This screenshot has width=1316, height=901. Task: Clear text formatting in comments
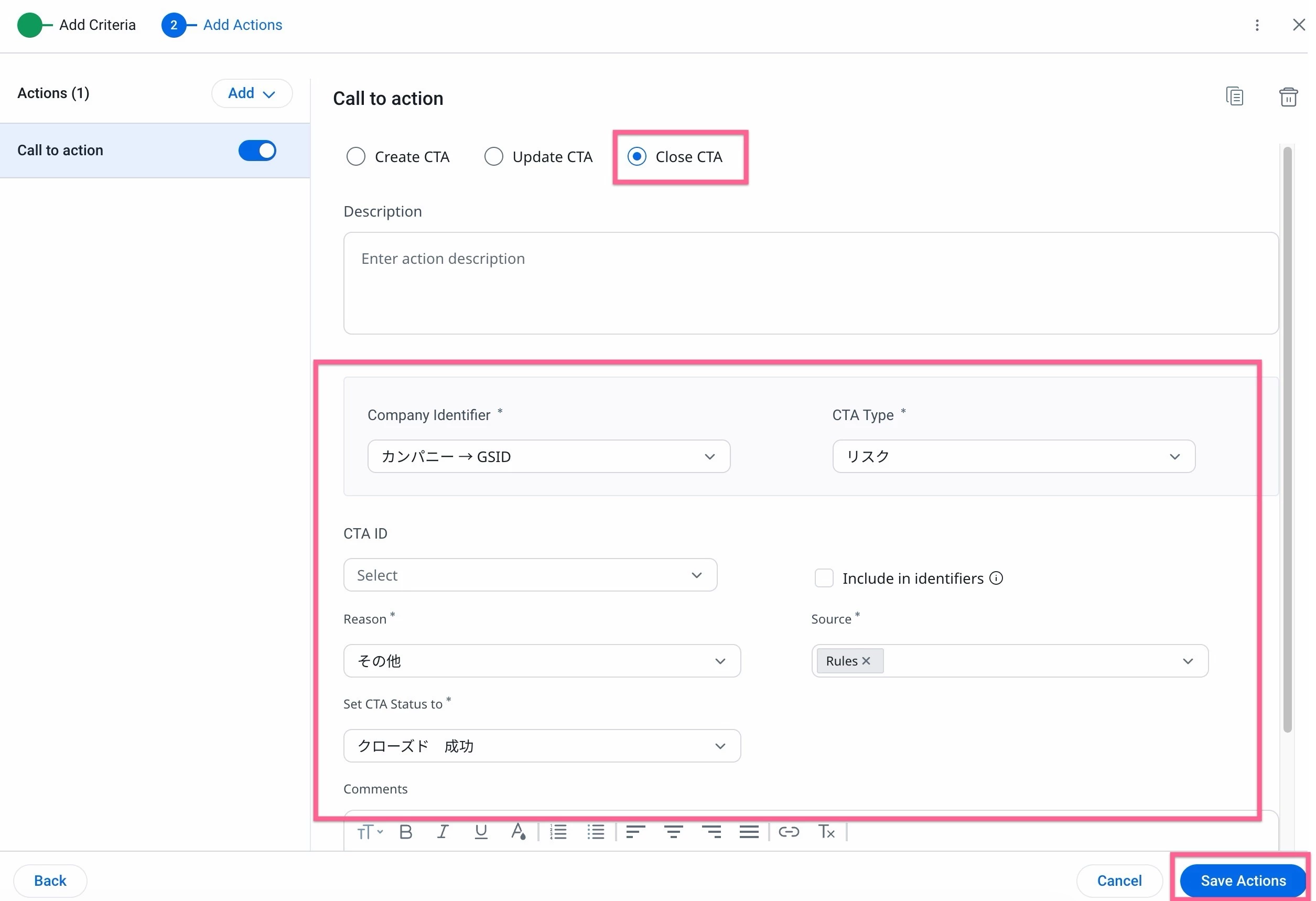pyautogui.click(x=826, y=832)
